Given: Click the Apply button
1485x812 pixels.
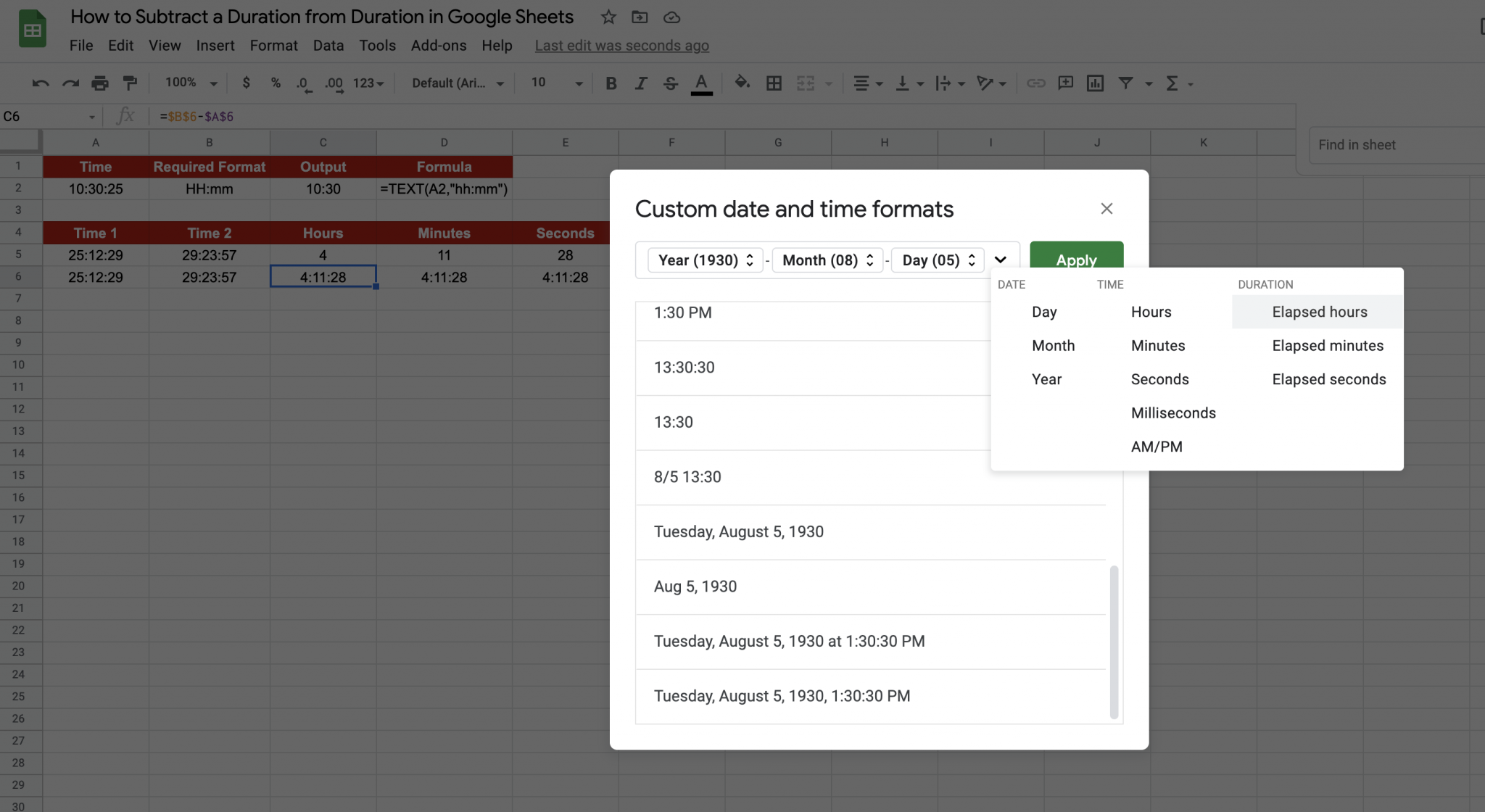Looking at the screenshot, I should [x=1076, y=260].
